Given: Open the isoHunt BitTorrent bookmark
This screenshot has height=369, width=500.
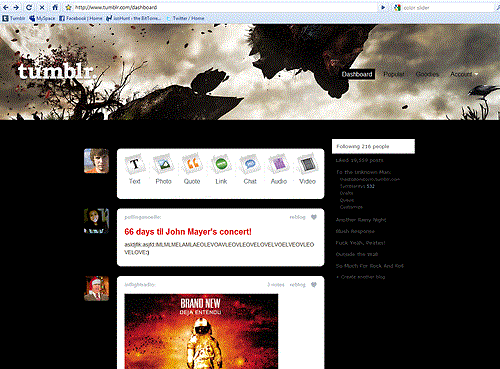Looking at the screenshot, I should click(x=134, y=18).
